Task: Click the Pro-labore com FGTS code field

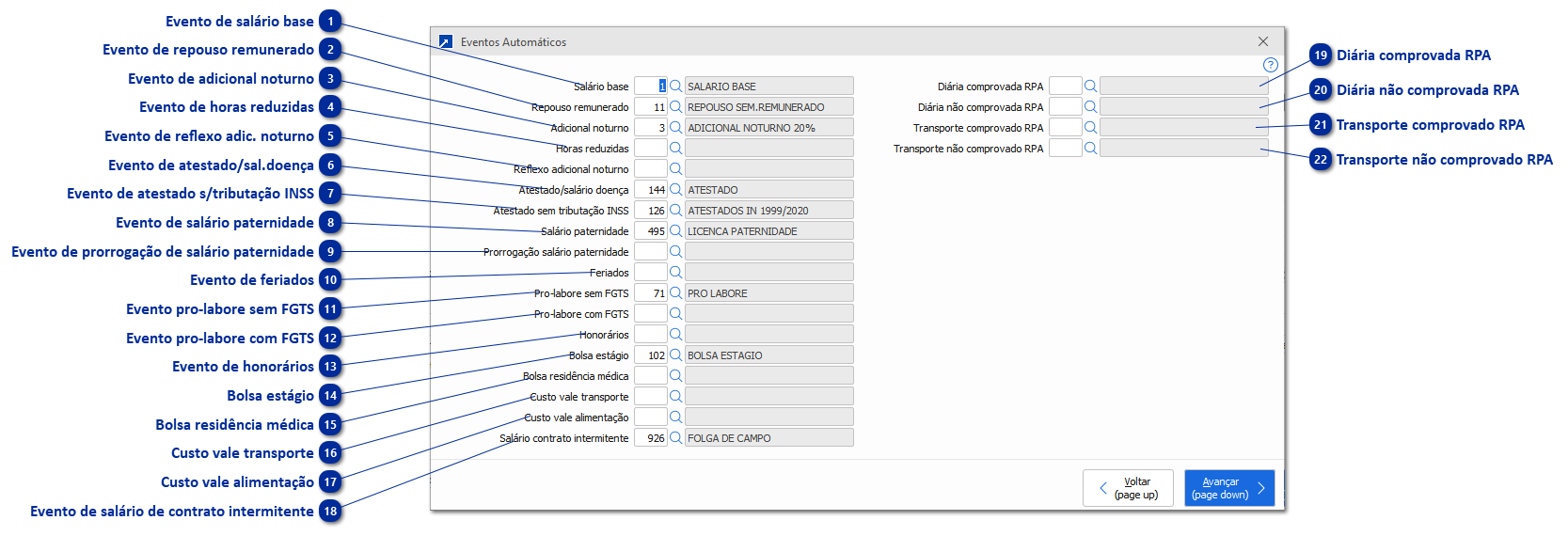Action: click(651, 313)
